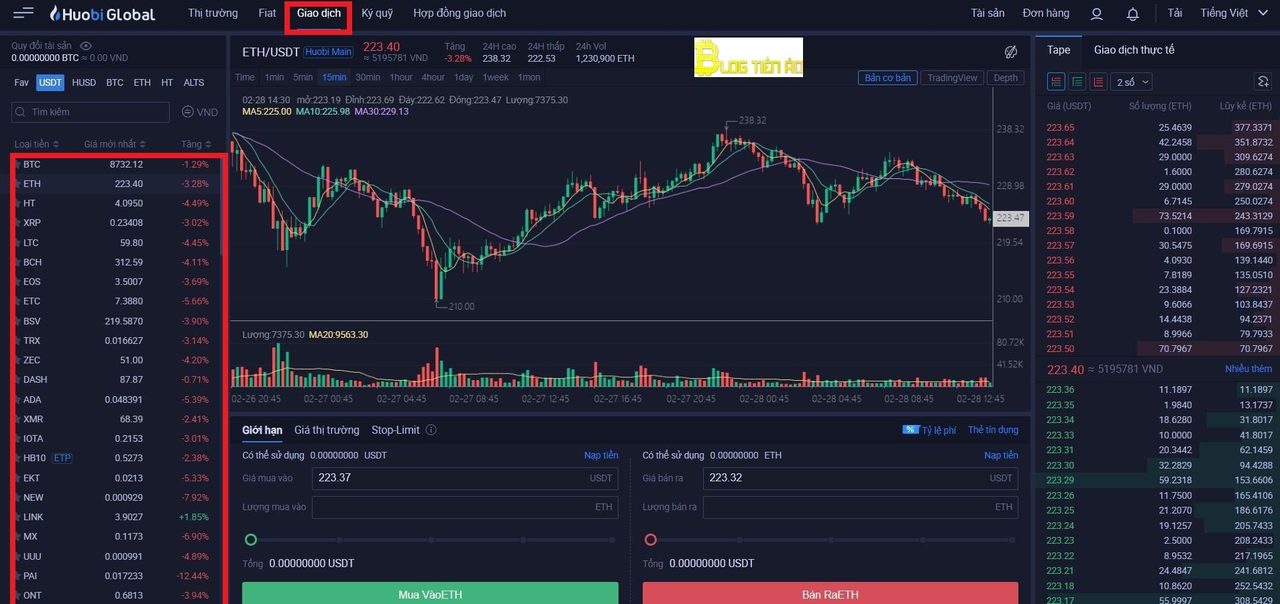Click the fee rate percent icon
The width and height of the screenshot is (1280, 604).
tap(910, 430)
